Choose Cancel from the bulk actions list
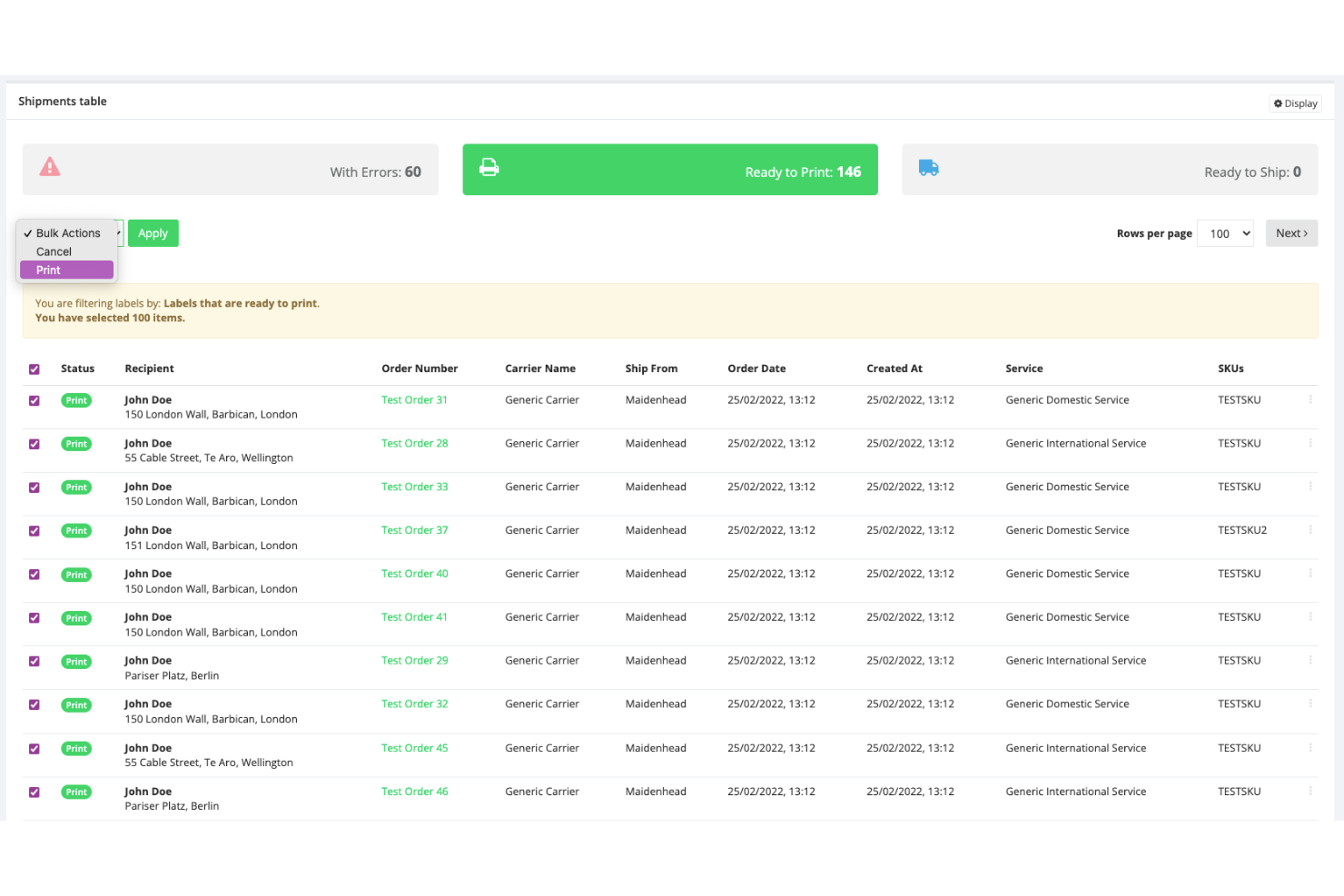 point(66,251)
